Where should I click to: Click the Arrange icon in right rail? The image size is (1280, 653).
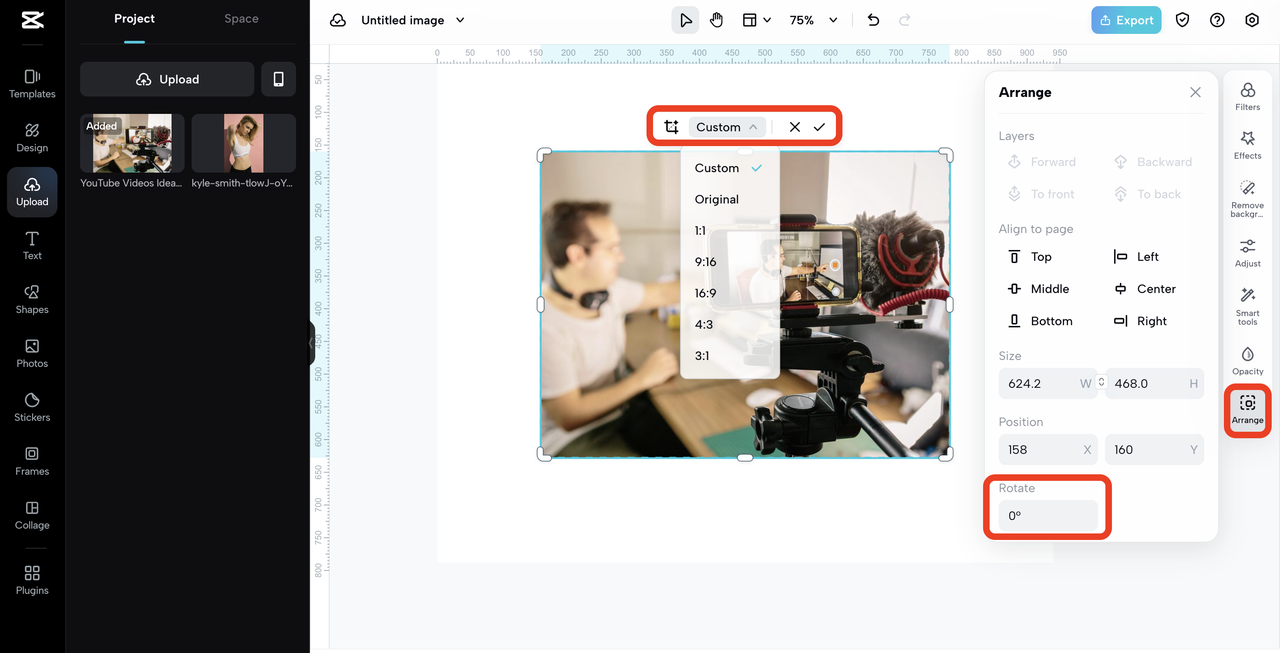[x=1248, y=409]
